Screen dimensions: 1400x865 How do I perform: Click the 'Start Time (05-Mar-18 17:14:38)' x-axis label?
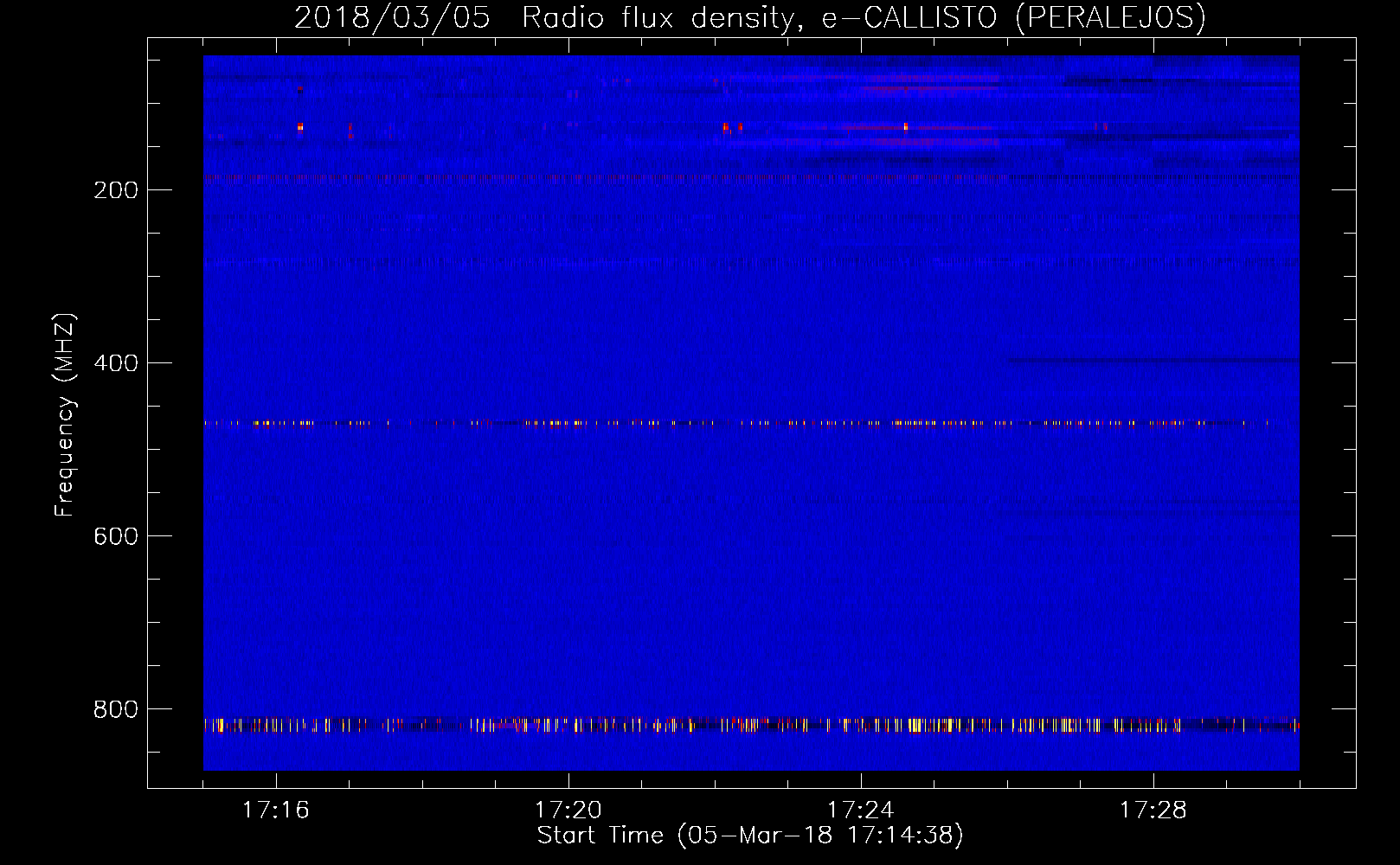tap(750, 836)
